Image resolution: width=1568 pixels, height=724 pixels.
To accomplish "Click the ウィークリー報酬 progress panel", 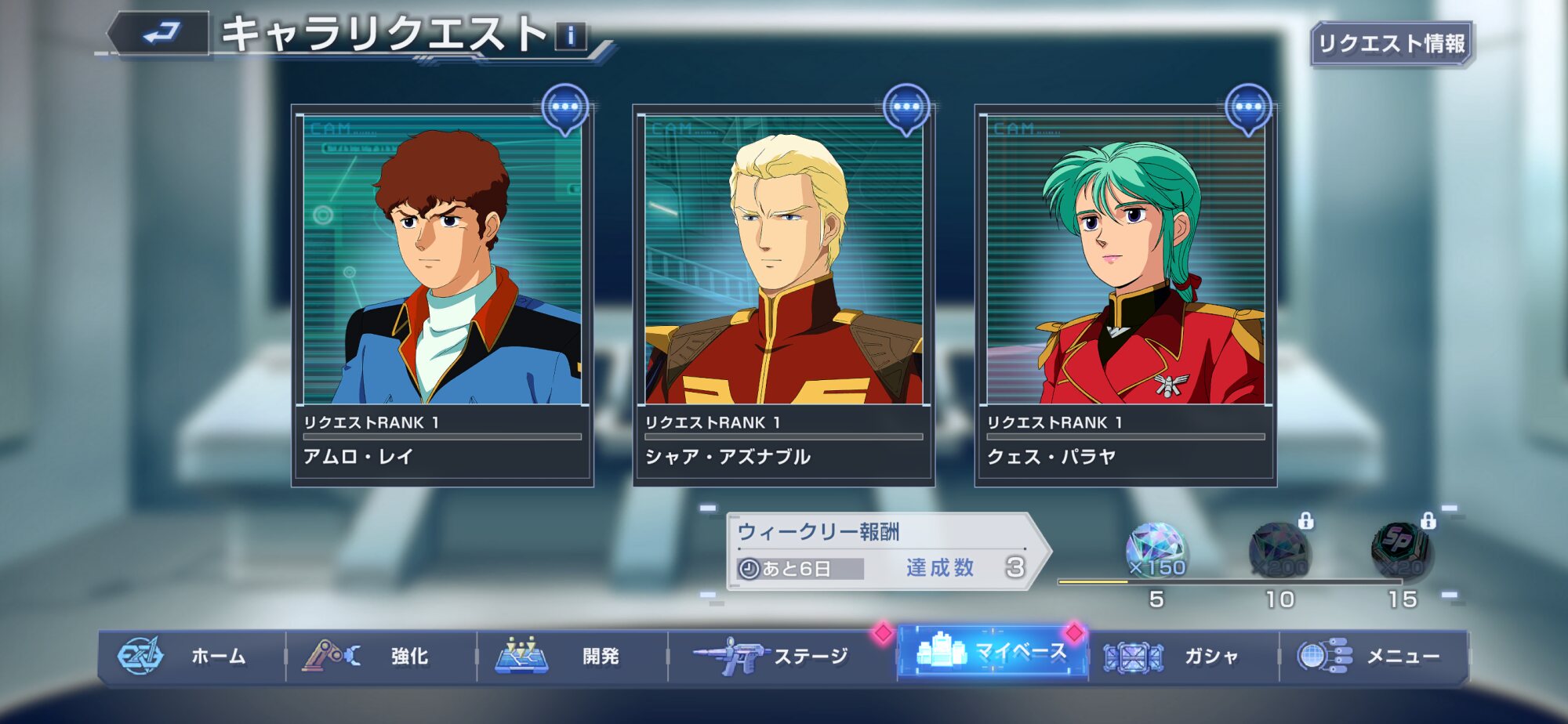I will coord(888,552).
